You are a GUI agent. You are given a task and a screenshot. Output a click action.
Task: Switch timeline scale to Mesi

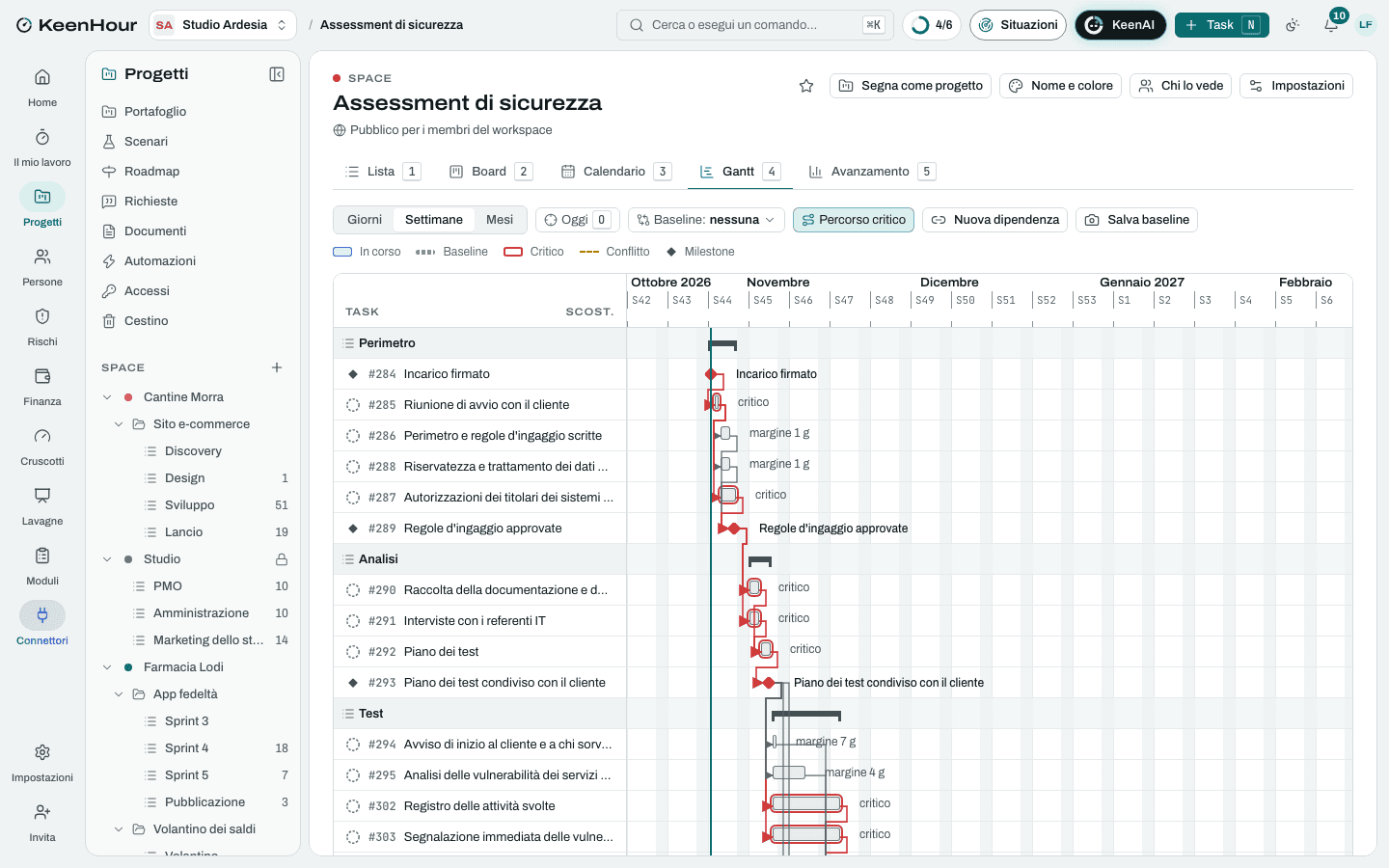(x=500, y=220)
